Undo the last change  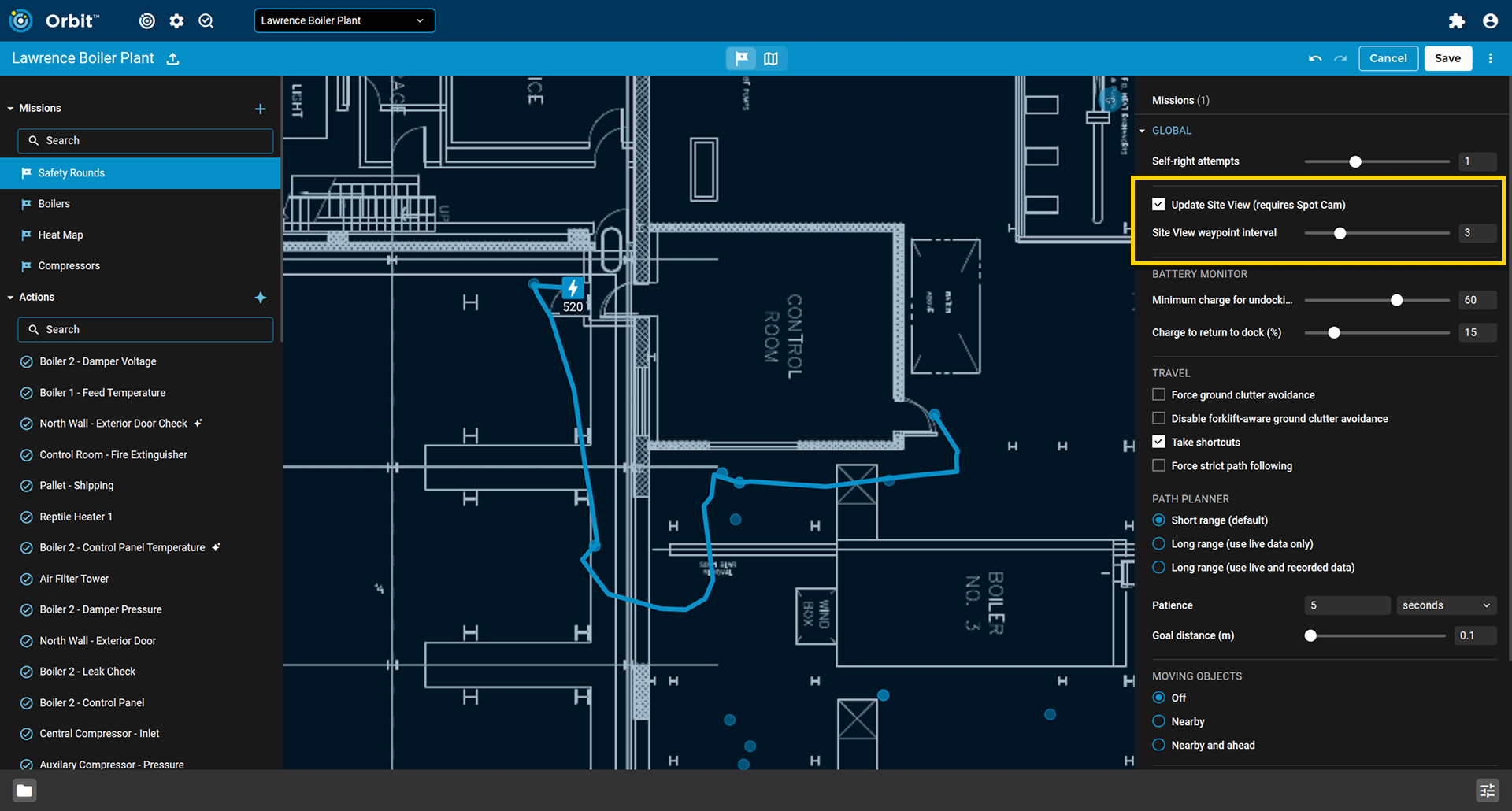point(1314,58)
